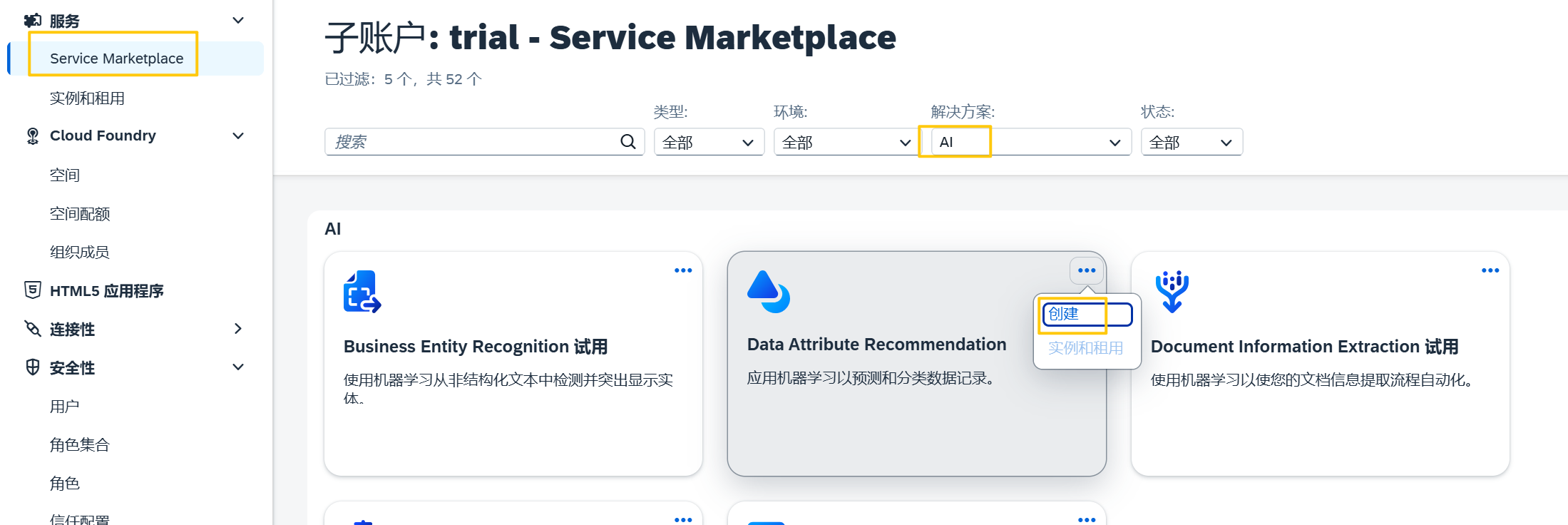Click the 服务 puzzle icon

tap(33, 21)
